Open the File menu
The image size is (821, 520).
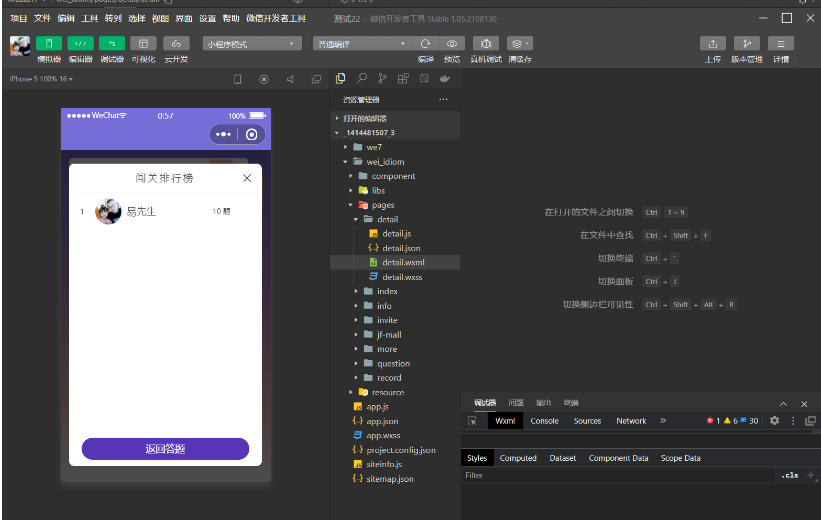(42, 19)
